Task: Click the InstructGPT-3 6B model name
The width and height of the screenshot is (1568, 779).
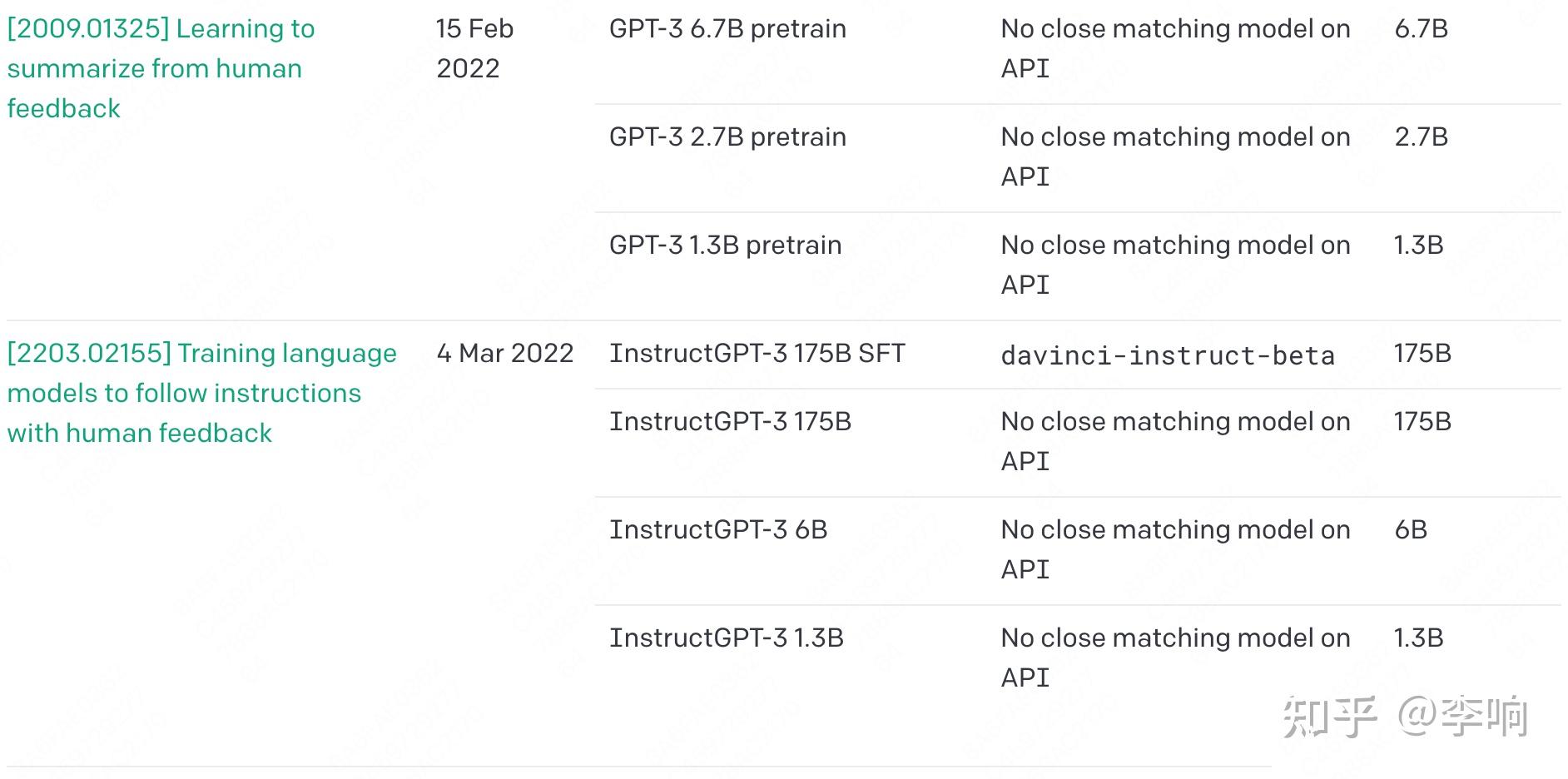Action: pos(718,530)
